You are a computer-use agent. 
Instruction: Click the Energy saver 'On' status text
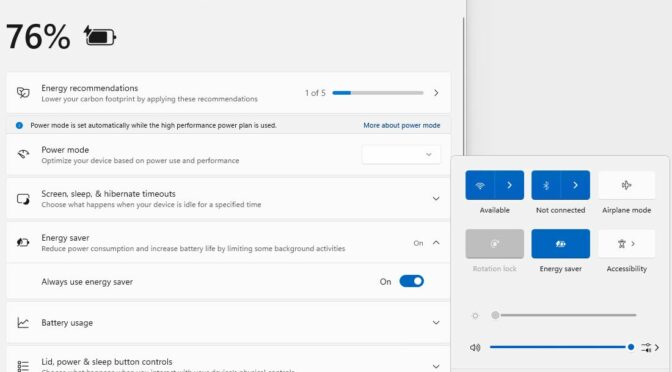(x=418, y=243)
